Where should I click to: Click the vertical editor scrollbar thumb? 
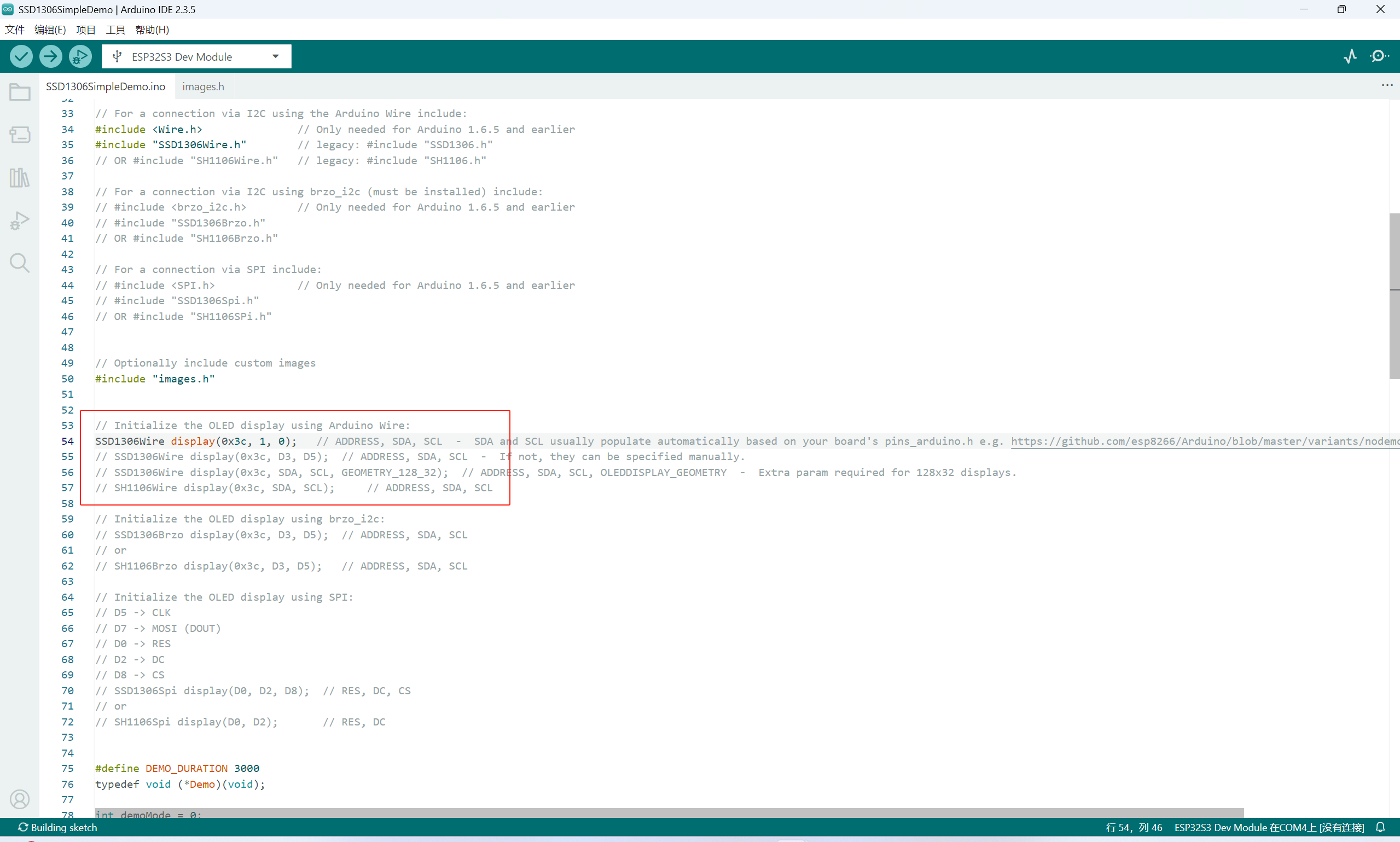(x=1395, y=295)
